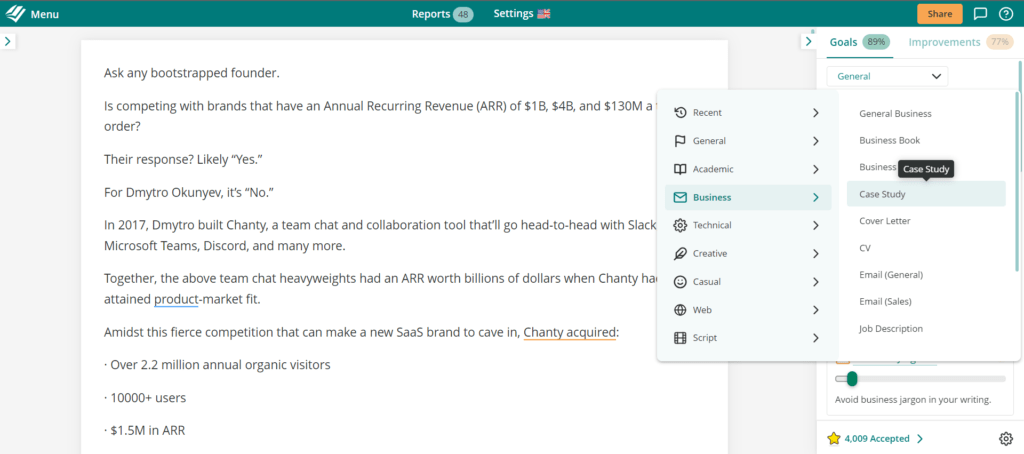Open the 4,009 Accepted link

(x=884, y=439)
